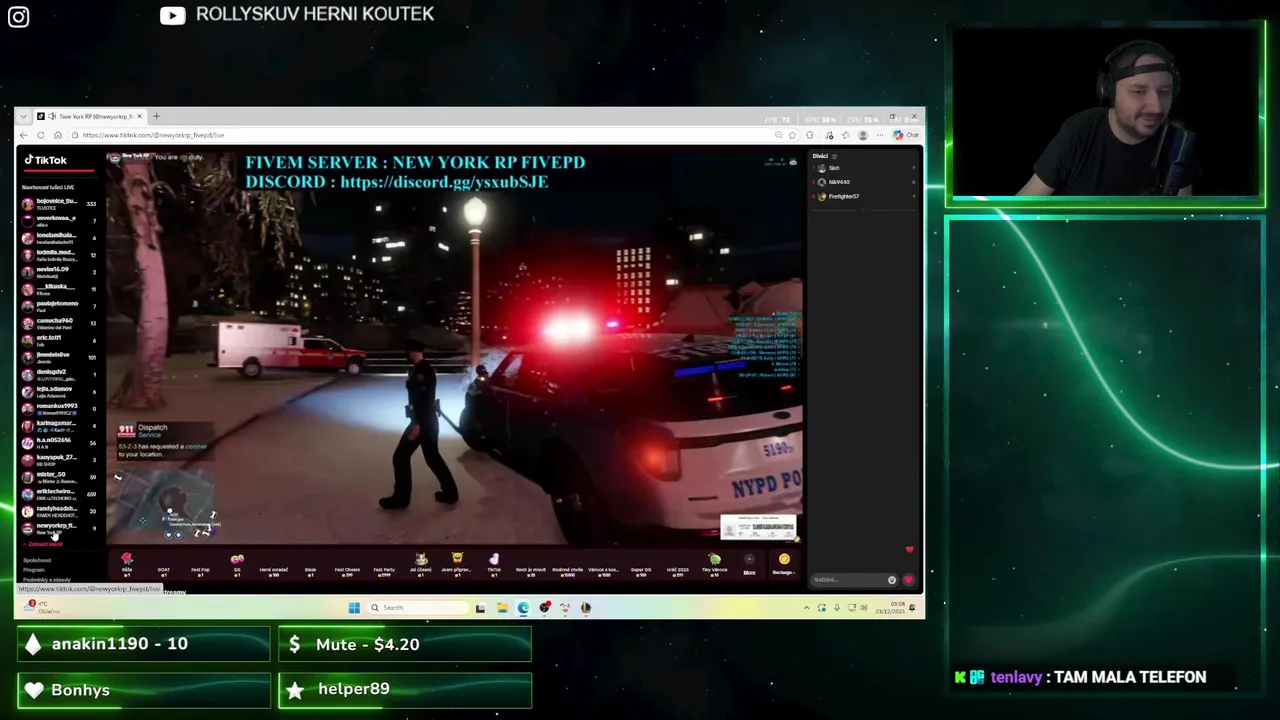Image resolution: width=1280 pixels, height=720 pixels.
Task: Open denisgdv2 live channel
Action: point(58,373)
